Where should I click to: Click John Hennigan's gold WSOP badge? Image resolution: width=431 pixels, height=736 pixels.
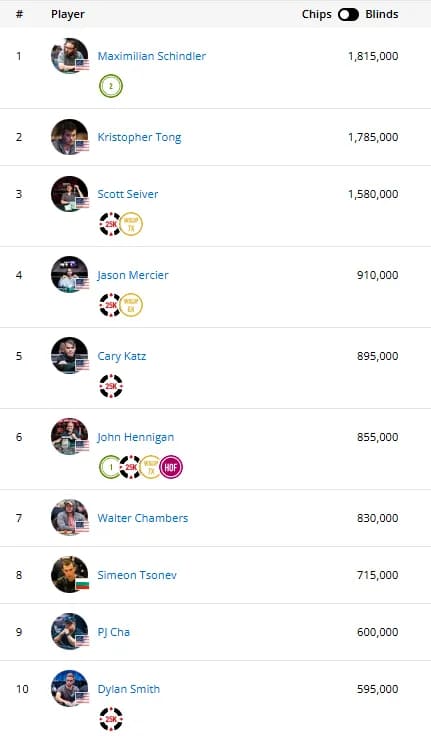(150, 467)
